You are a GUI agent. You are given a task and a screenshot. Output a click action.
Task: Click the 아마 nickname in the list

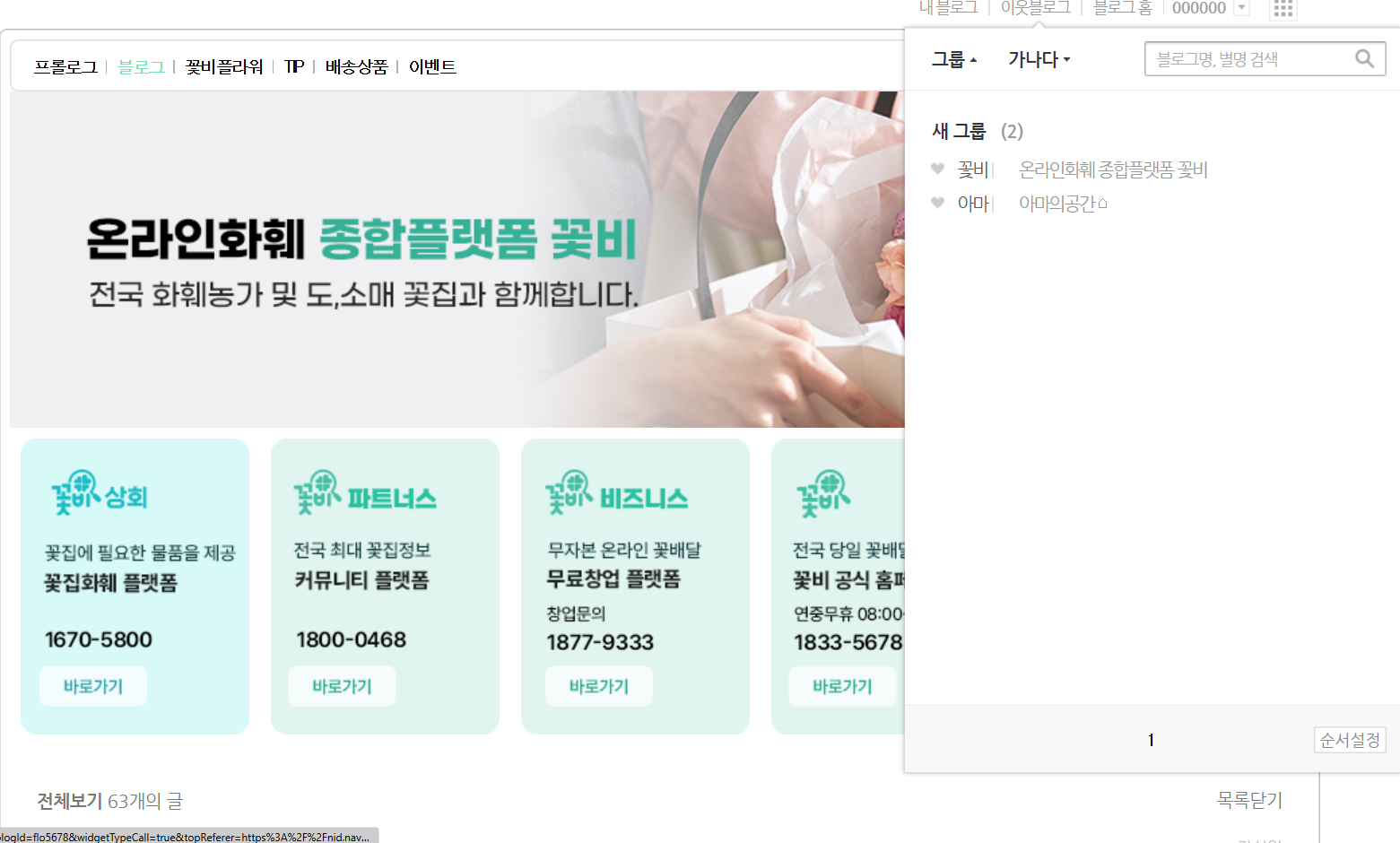coord(973,204)
